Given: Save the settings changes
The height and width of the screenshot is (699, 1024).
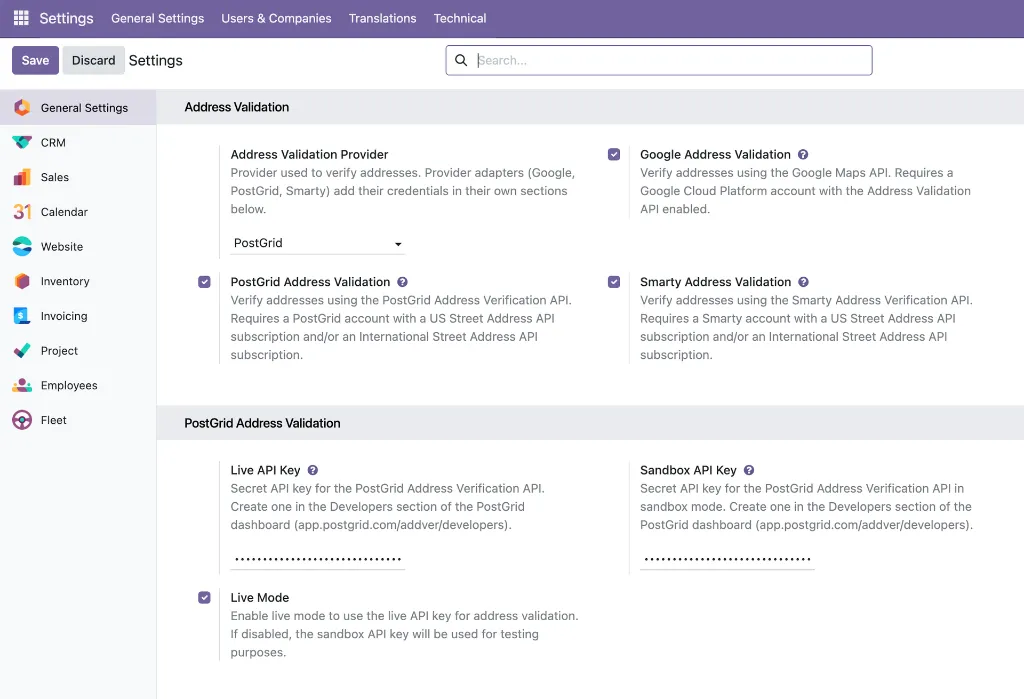Looking at the screenshot, I should pos(35,60).
